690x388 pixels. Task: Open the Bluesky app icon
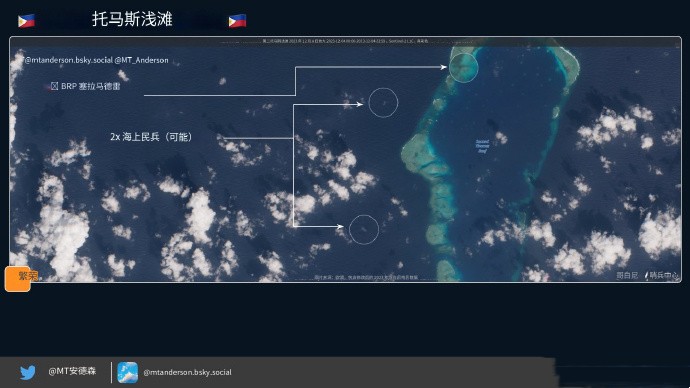pyautogui.click(x=128, y=372)
